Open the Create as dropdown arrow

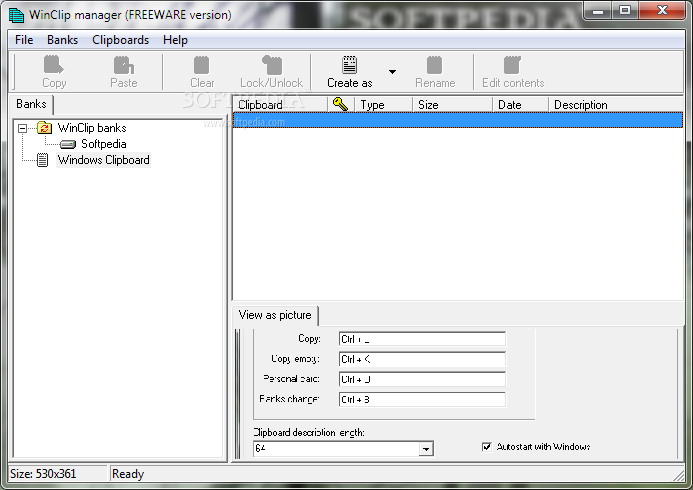coord(392,72)
